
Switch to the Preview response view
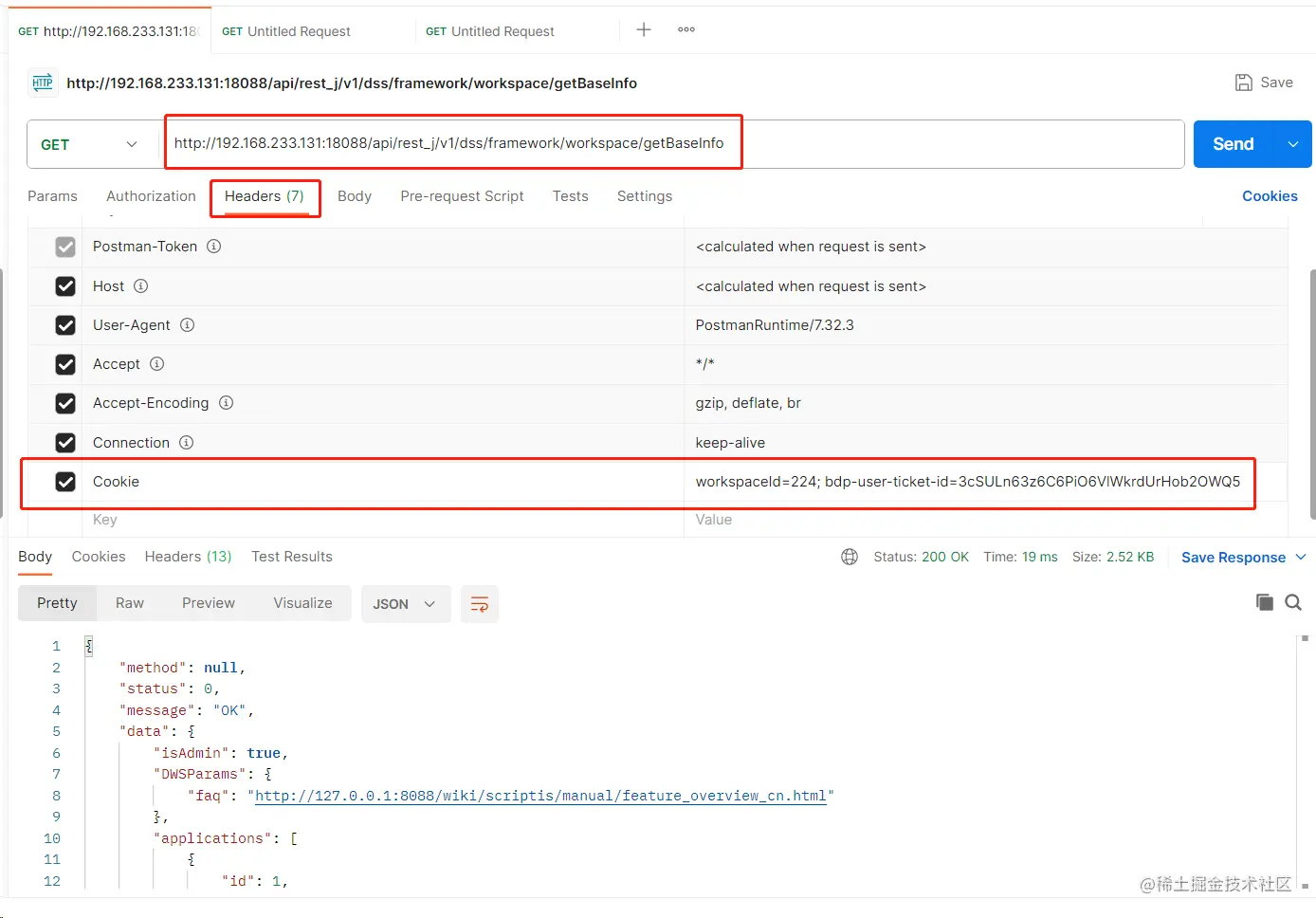[x=209, y=603]
